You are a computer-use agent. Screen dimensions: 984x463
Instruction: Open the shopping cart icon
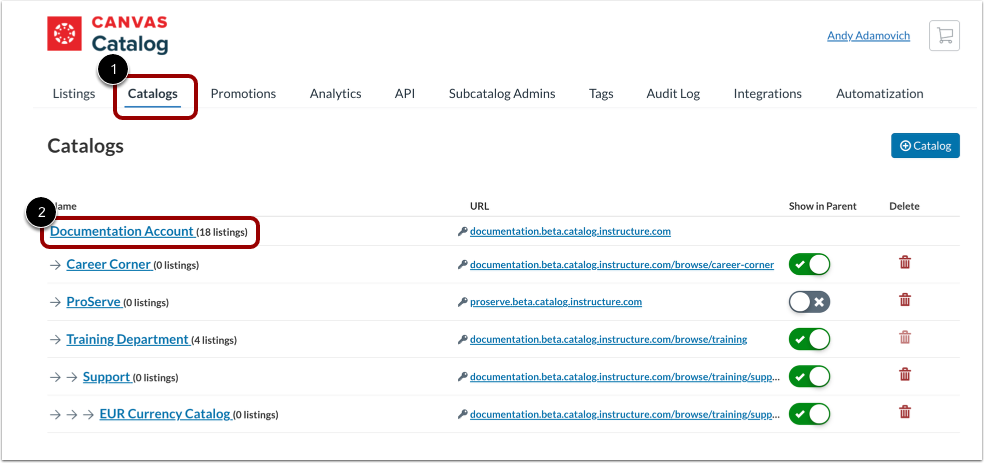(944, 36)
